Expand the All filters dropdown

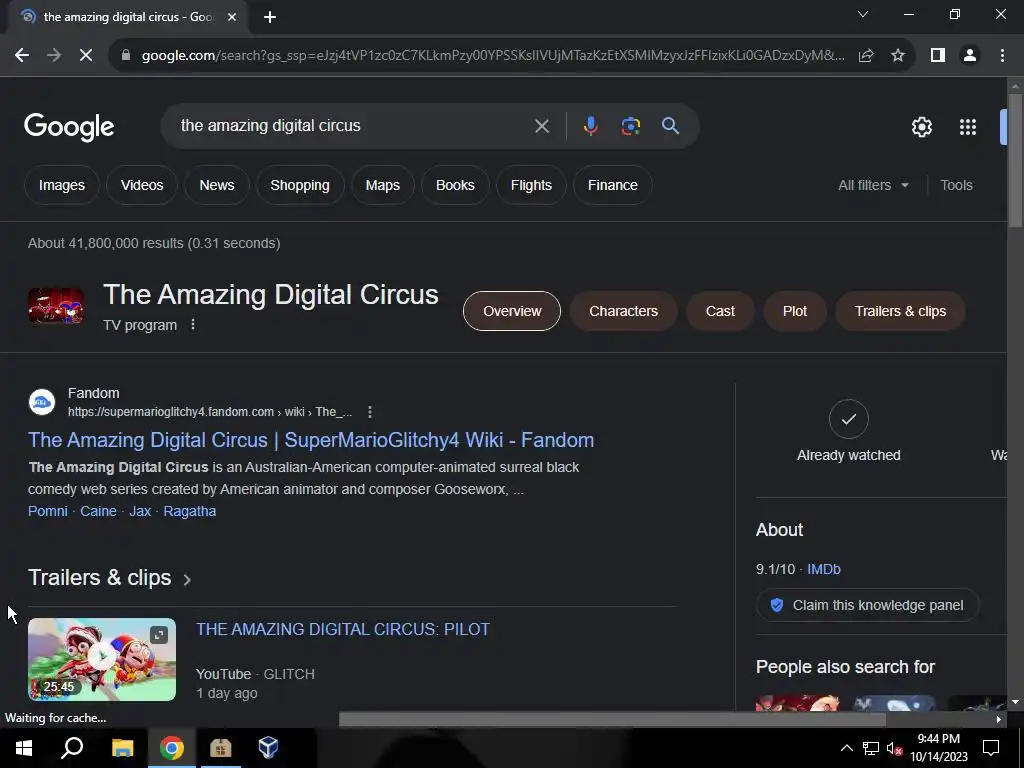(873, 185)
